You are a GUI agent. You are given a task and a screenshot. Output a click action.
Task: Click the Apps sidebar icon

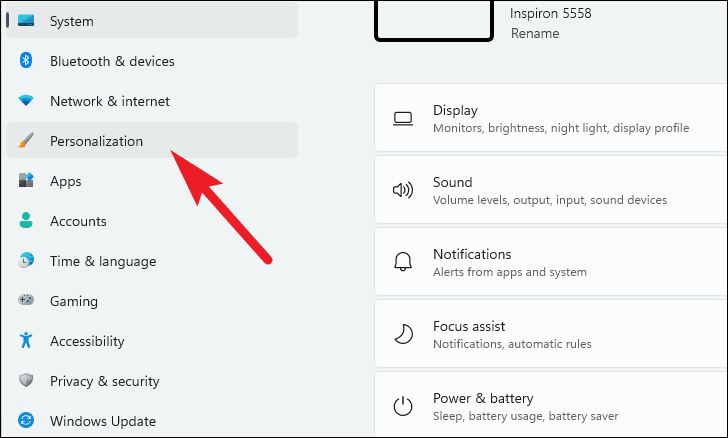(27, 181)
